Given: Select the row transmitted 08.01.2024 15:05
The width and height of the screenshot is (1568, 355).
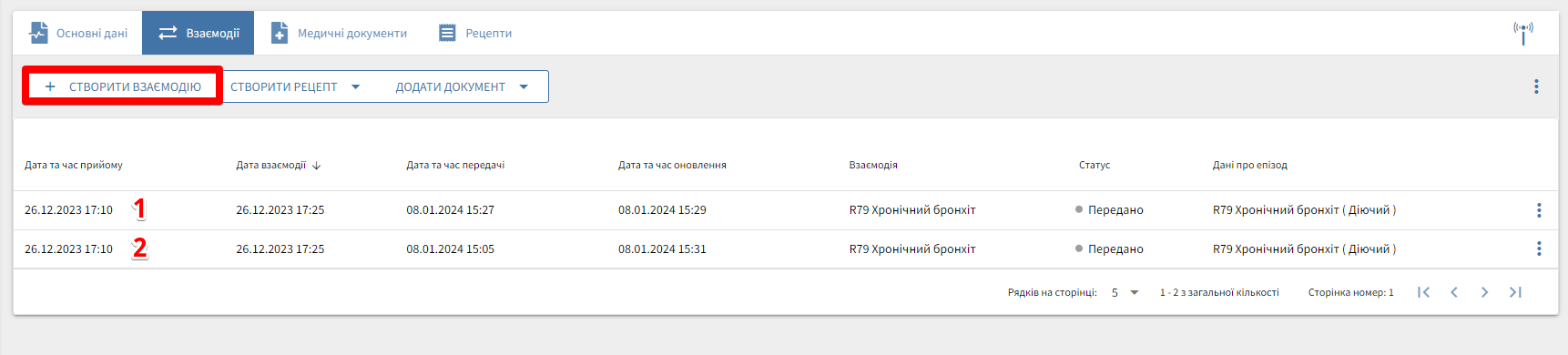Looking at the screenshot, I should (785, 248).
